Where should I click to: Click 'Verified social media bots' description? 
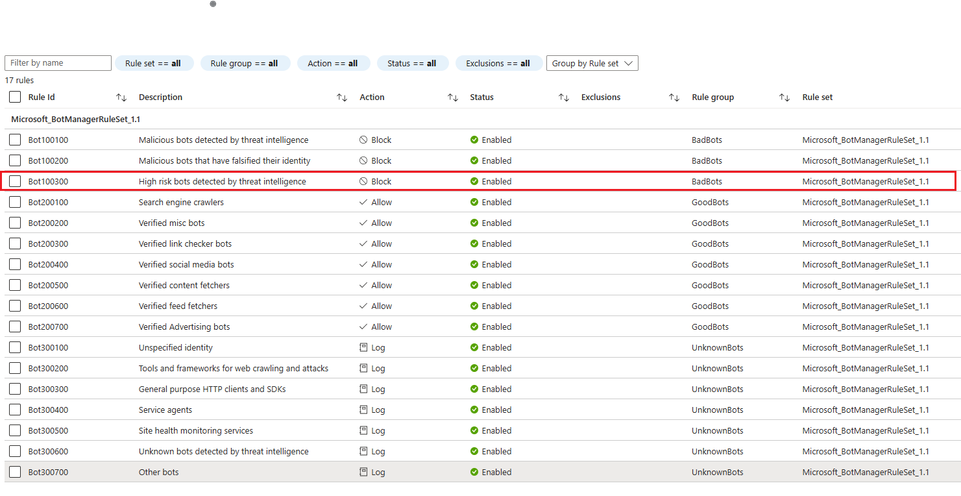[186, 265]
